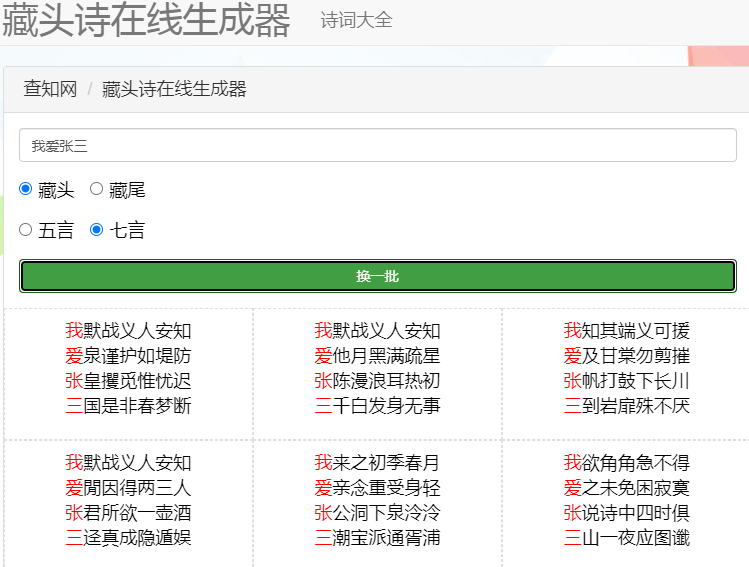Choose the 七言 poem format option
Screen dimensions: 749x567
pos(97,230)
